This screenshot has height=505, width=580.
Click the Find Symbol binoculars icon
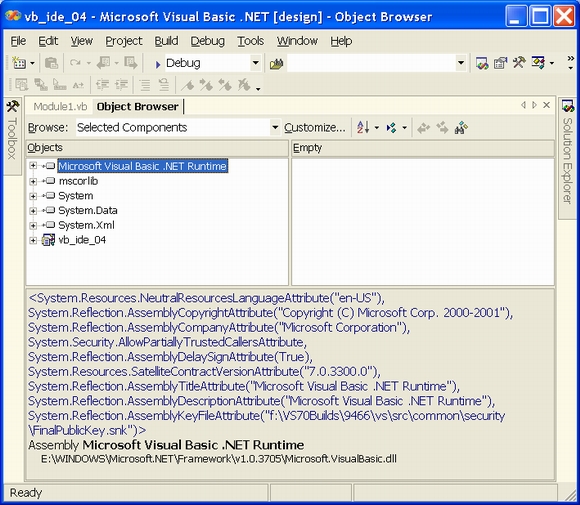click(x=461, y=128)
